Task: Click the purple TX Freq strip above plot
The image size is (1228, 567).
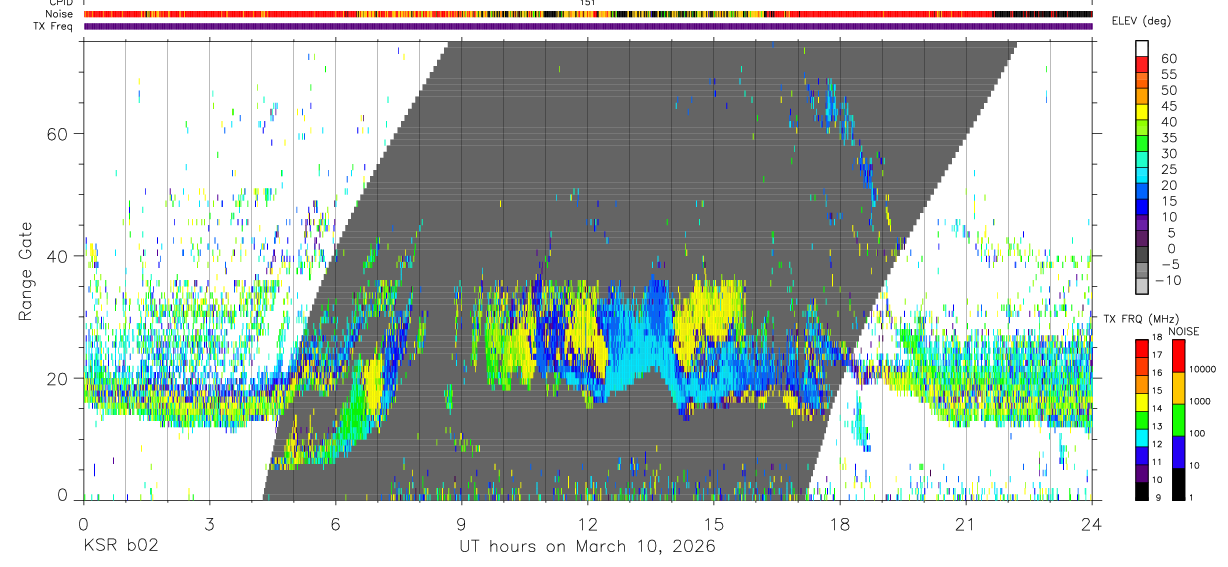Action: [x=588, y=26]
